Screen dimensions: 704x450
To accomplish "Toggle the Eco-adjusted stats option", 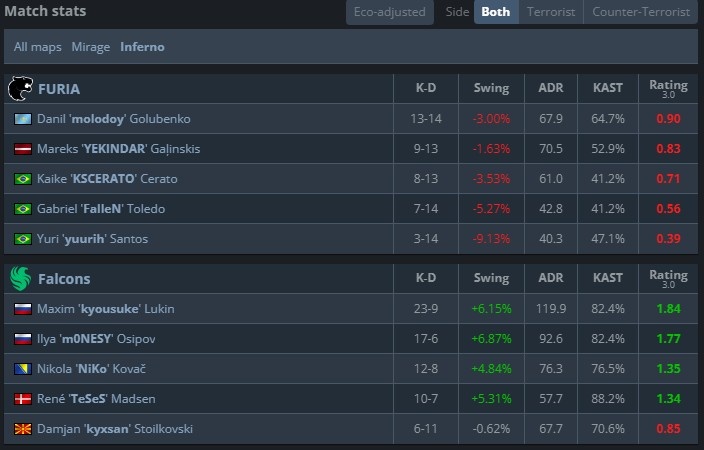I will click(x=390, y=12).
